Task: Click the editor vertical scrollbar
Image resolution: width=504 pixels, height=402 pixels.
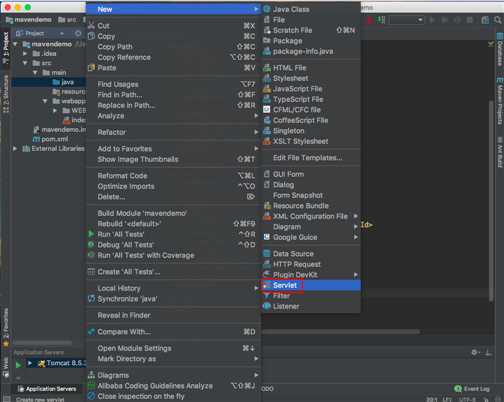Action: click(491, 200)
